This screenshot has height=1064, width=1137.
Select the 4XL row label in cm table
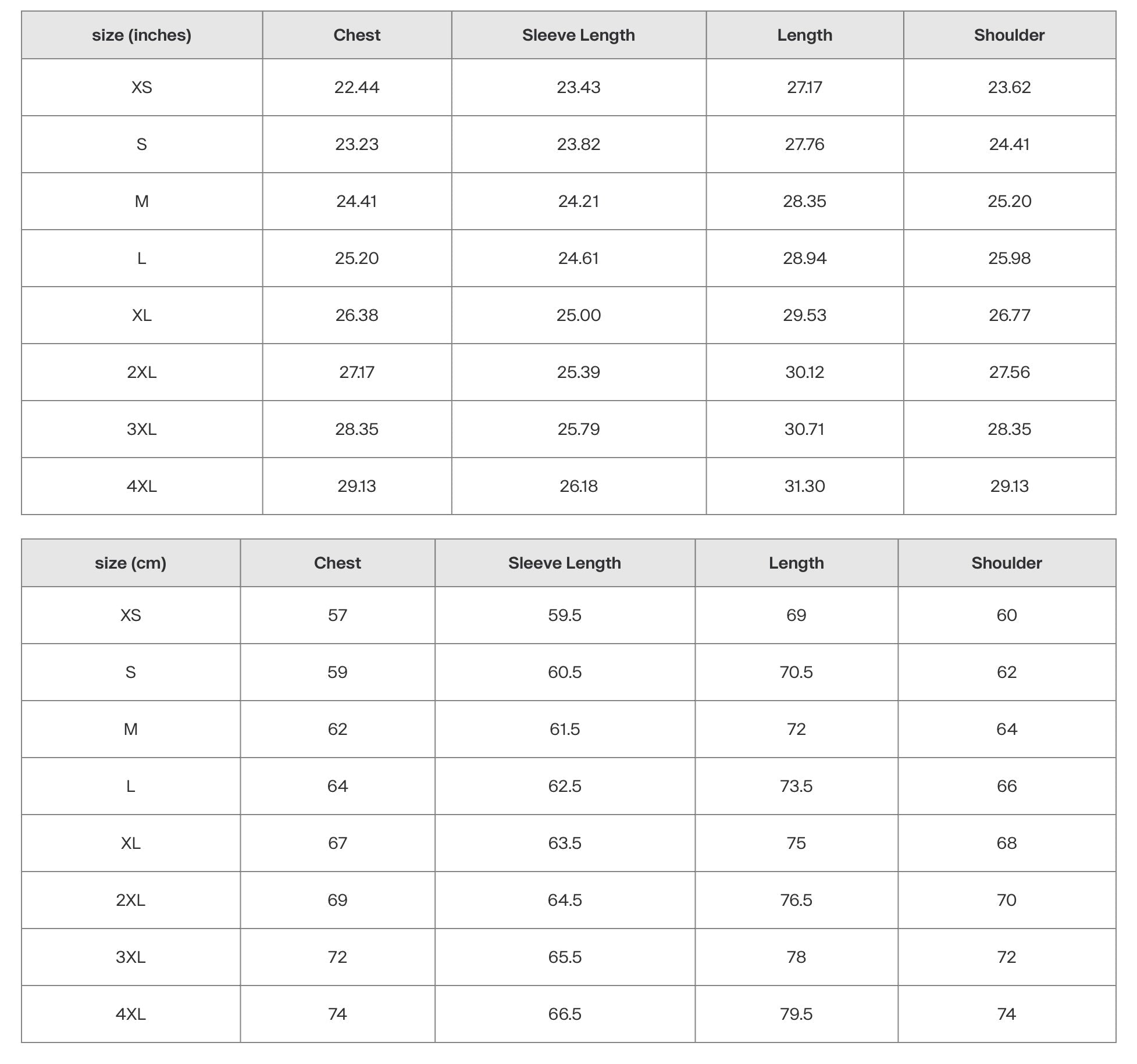pos(130,1014)
